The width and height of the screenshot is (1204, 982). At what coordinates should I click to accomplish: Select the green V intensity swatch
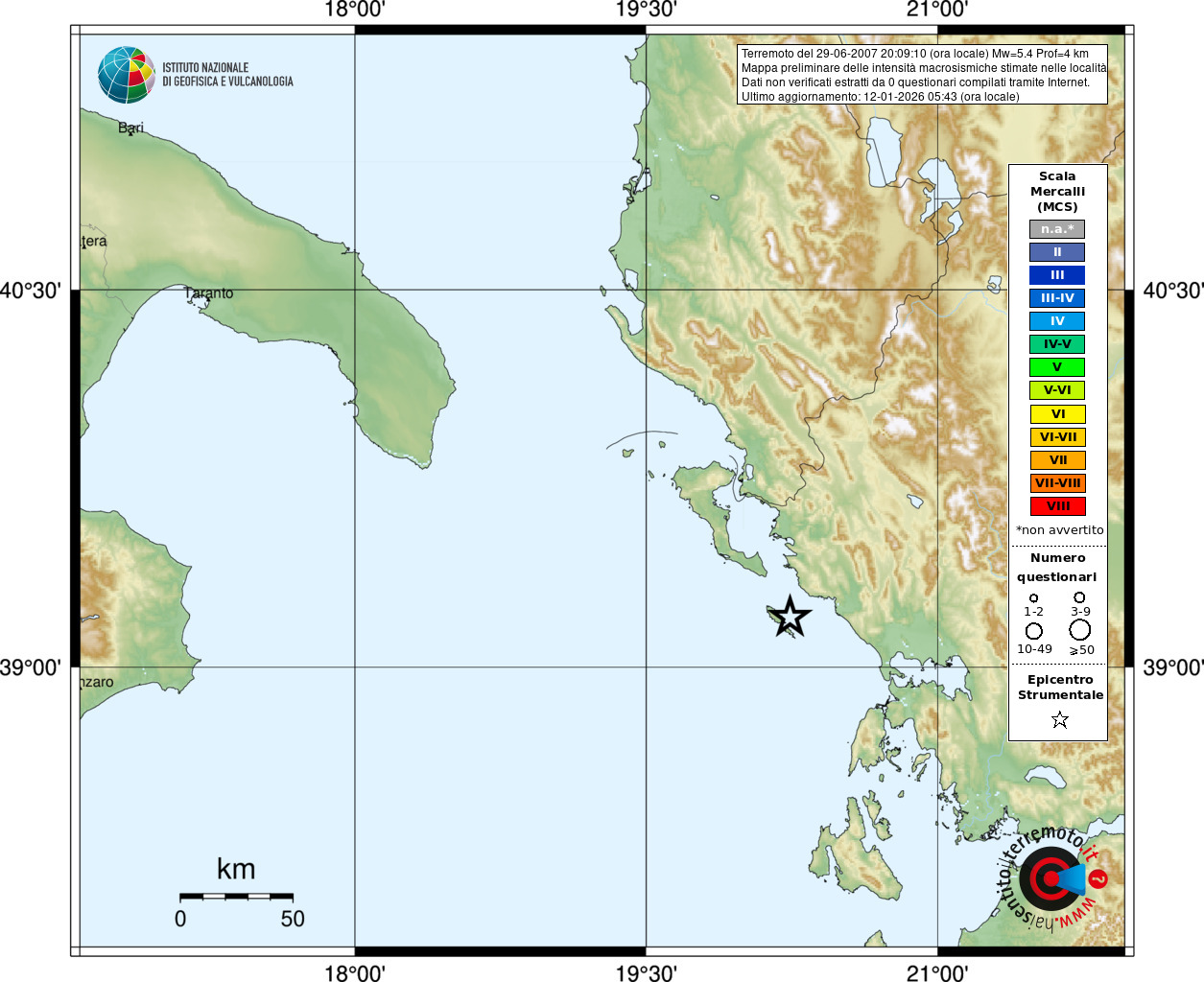point(1057,367)
